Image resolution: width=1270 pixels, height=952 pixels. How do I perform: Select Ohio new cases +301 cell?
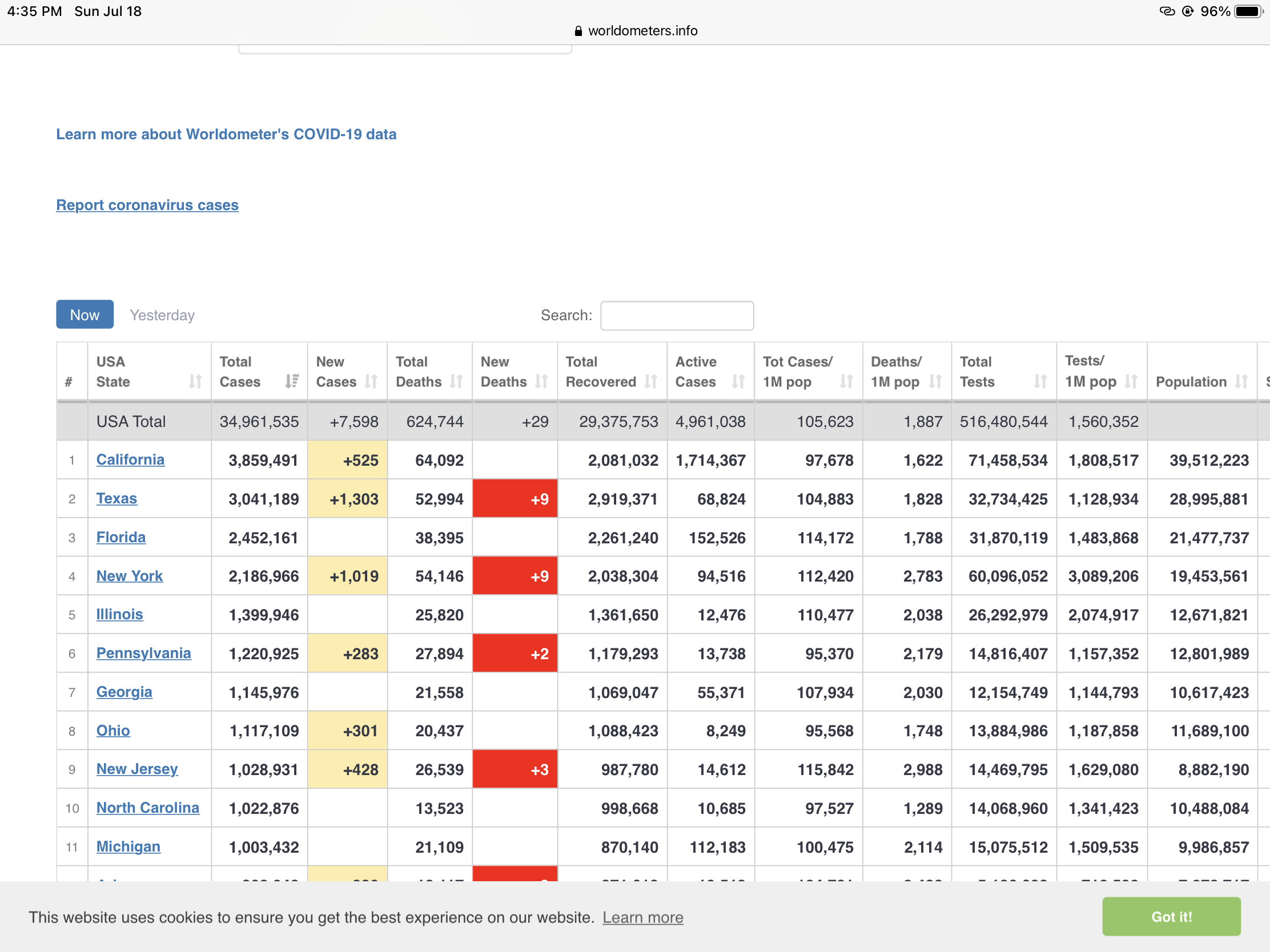tap(348, 731)
